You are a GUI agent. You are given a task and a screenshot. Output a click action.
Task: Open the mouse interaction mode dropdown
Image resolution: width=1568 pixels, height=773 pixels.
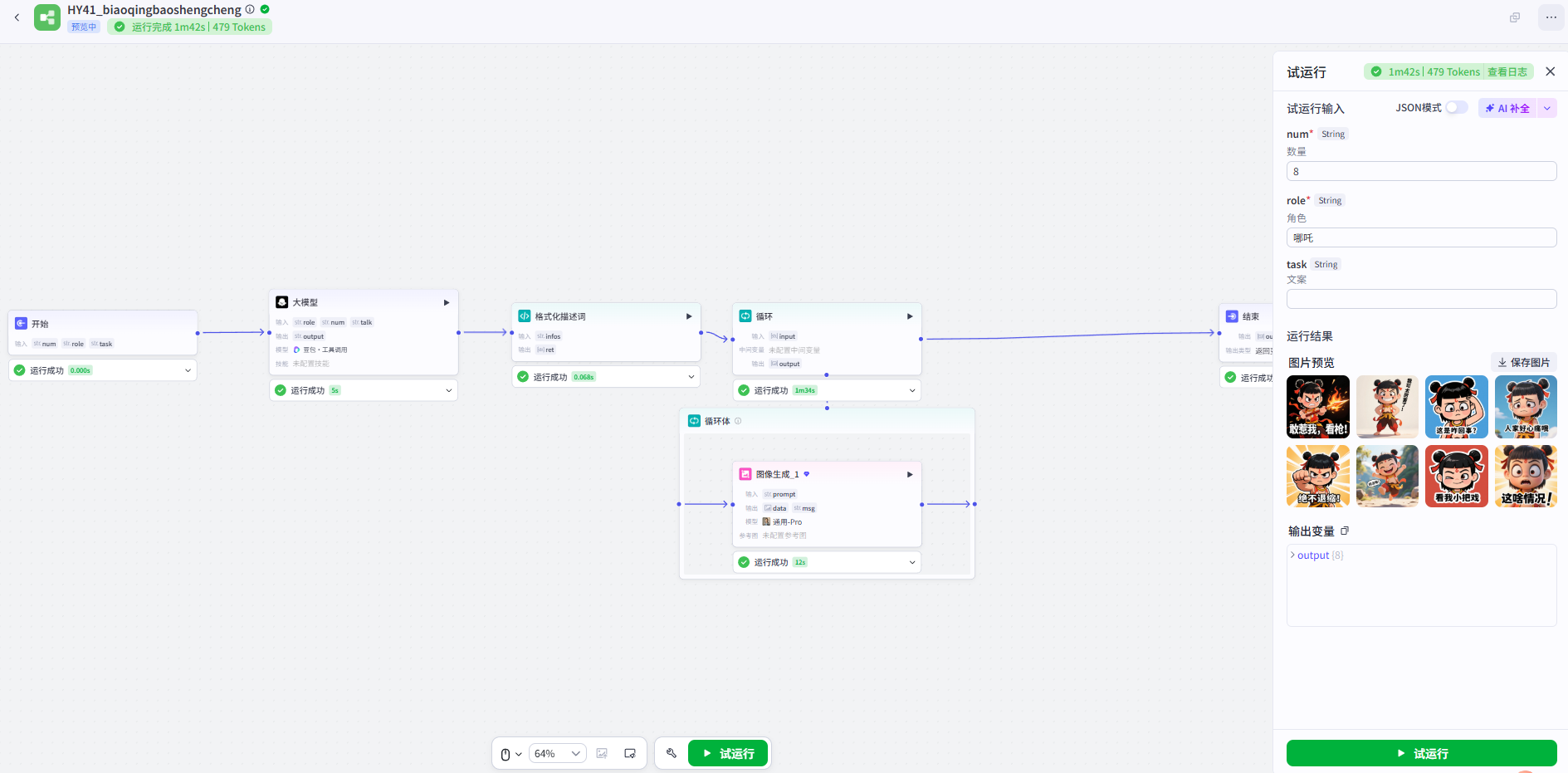[510, 754]
